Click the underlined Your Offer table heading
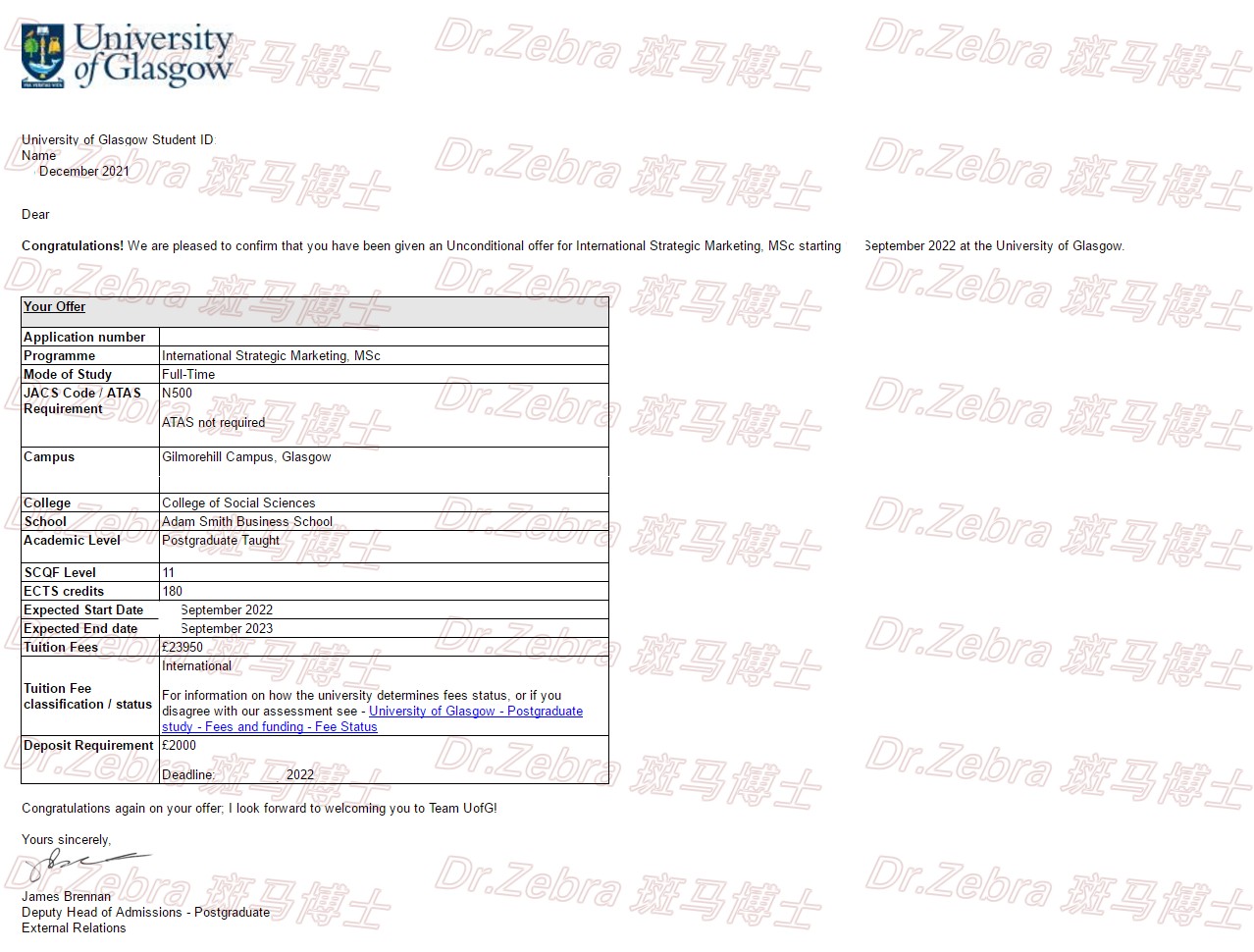The image size is (1254, 952). 54,307
